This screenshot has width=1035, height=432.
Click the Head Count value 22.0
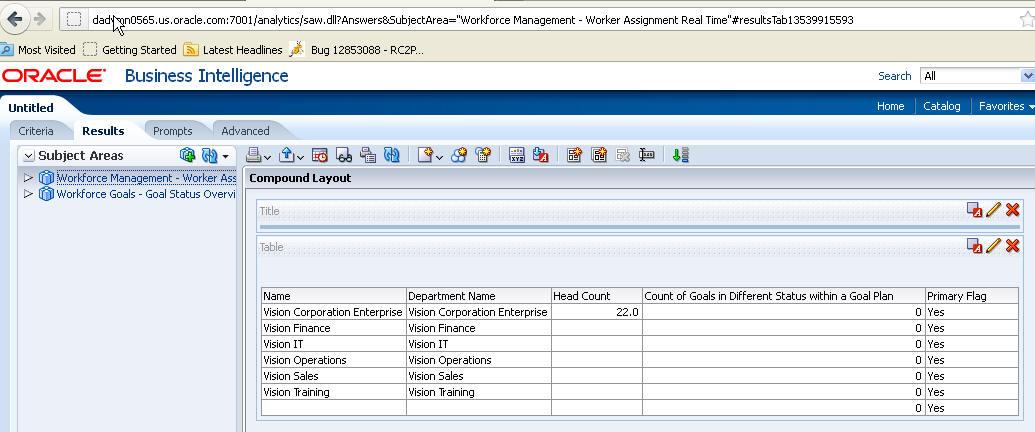pyautogui.click(x=627, y=312)
